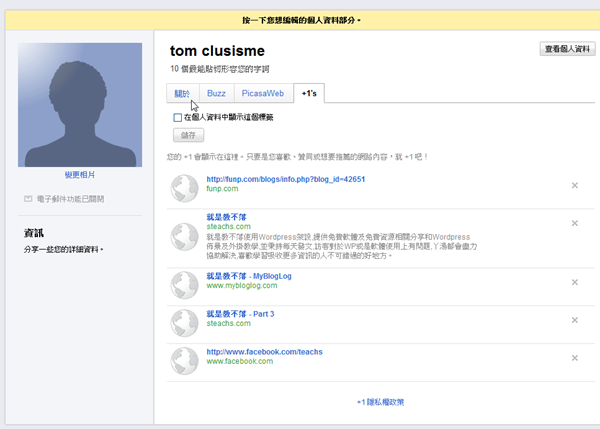Toggle the show-this-tab-in-profile checkbox
Screen dimensions: 600x429
click(178, 117)
